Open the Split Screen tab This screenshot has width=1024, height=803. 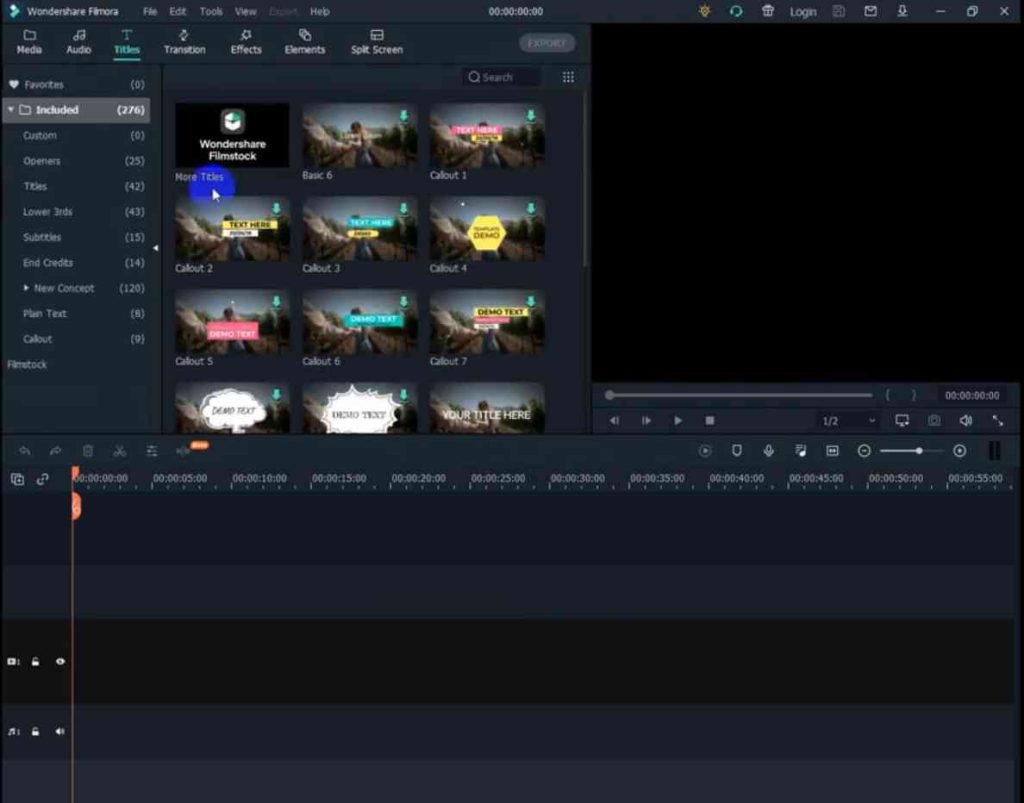(377, 42)
